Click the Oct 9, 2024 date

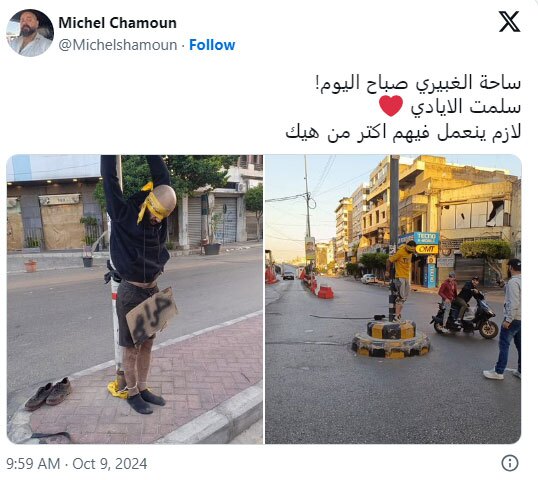click(110, 464)
